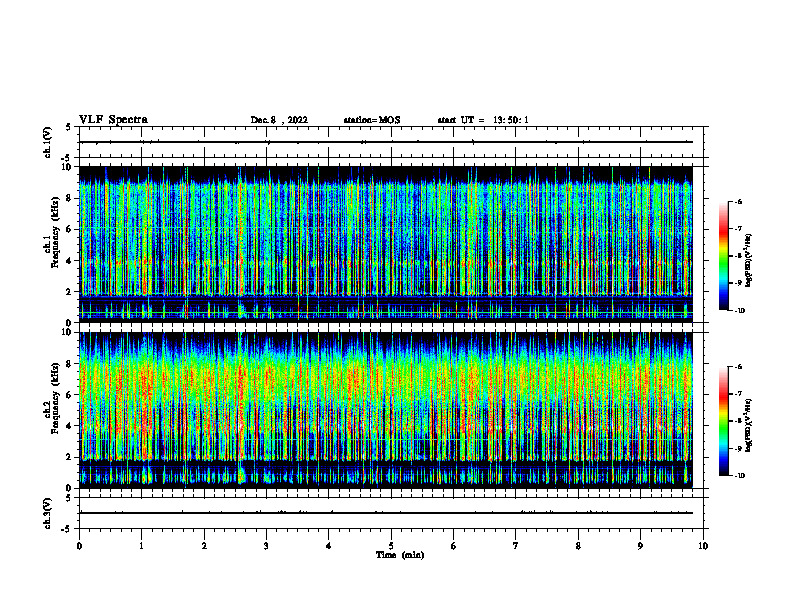Click time axis tick label '7'
The height and width of the screenshot is (612, 792).
(x=516, y=546)
